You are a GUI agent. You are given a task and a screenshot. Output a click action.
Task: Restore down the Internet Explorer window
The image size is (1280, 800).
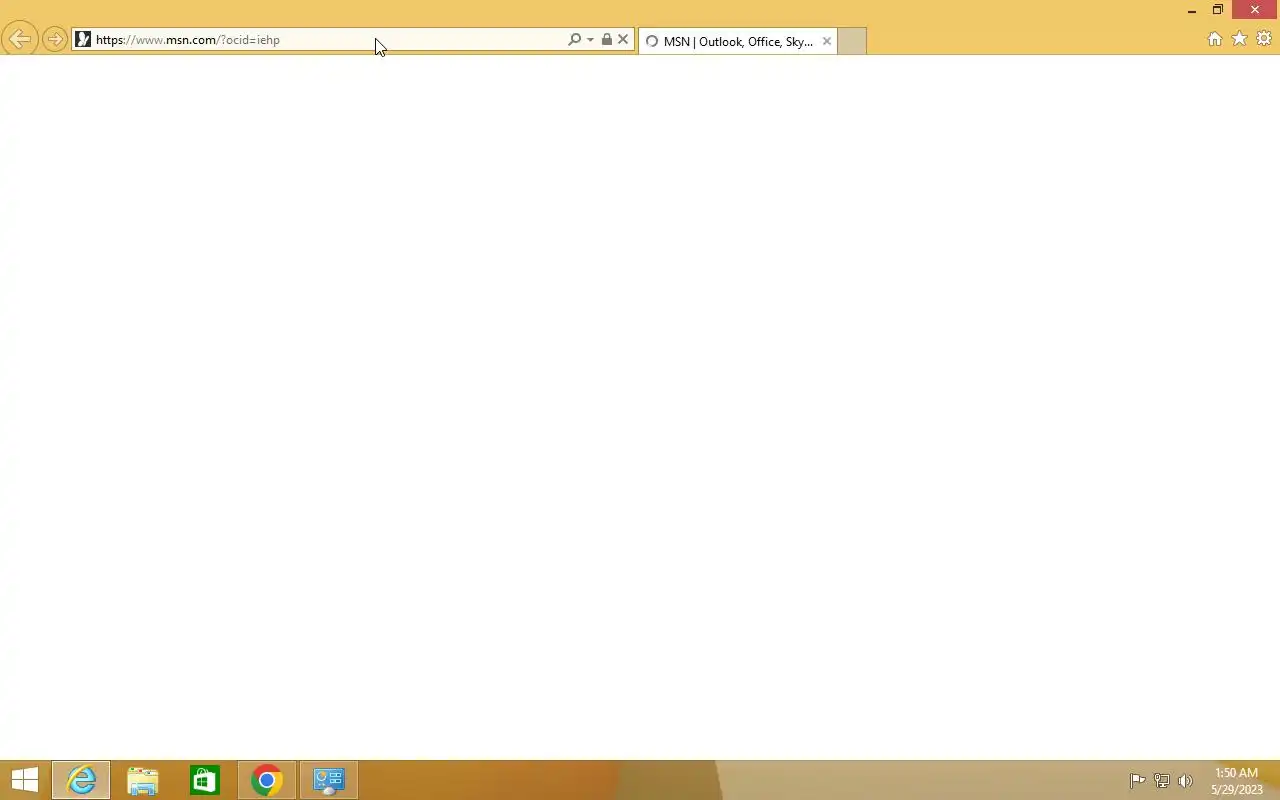point(1218,10)
